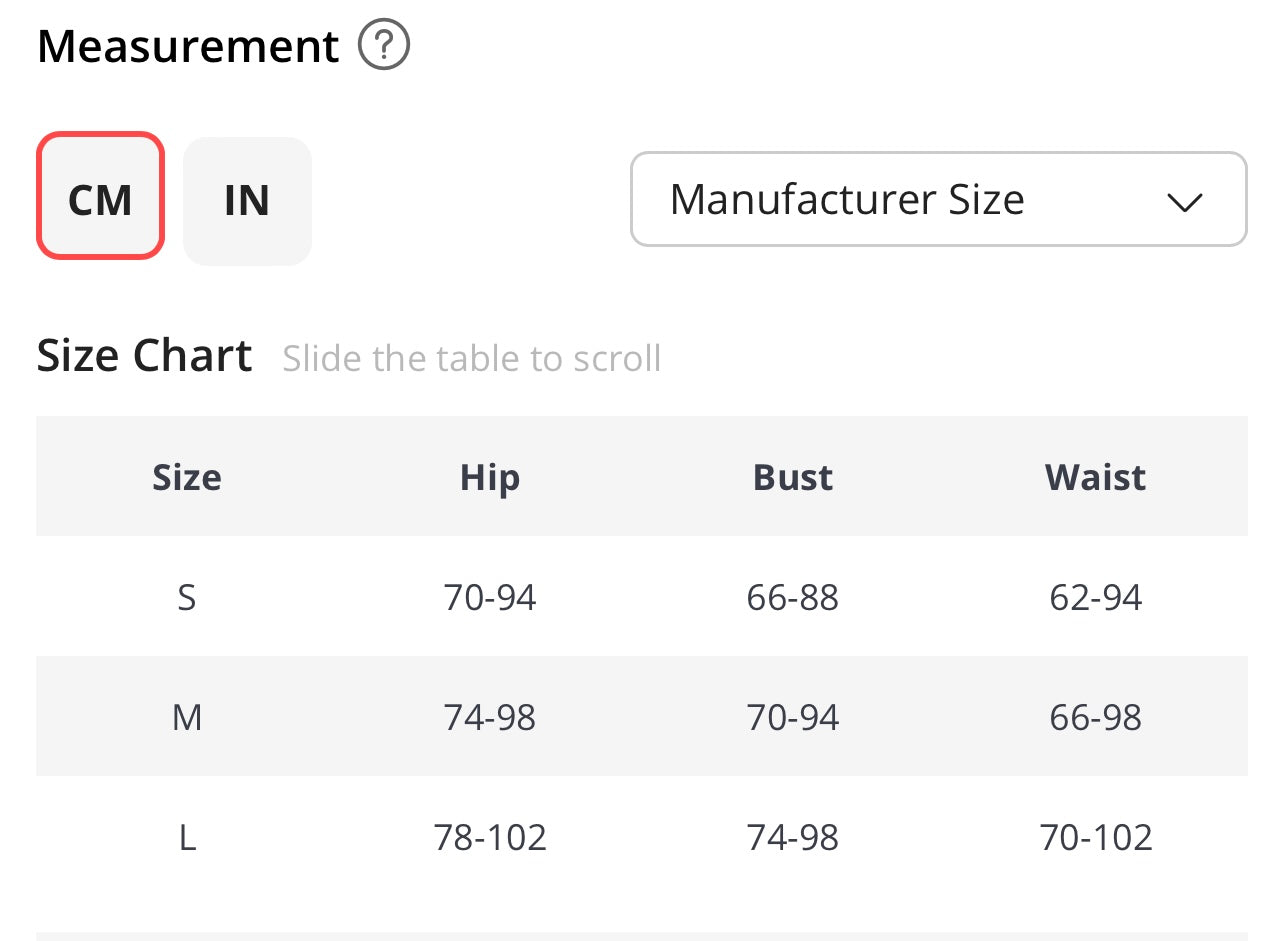
Task: Click the 74-98 hip value for M
Action: pyautogui.click(x=490, y=717)
